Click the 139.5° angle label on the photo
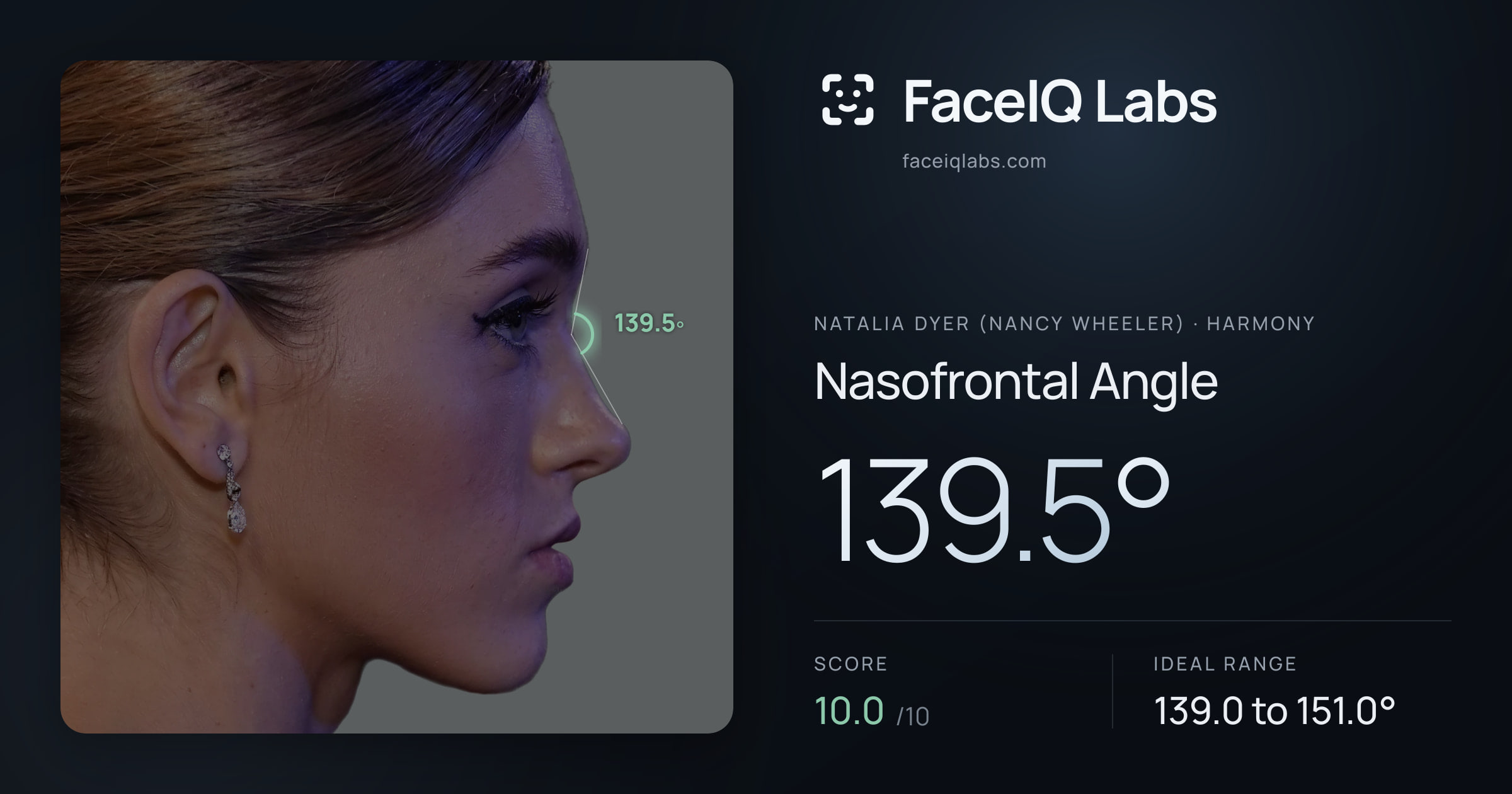The width and height of the screenshot is (1512, 794). coord(649,323)
